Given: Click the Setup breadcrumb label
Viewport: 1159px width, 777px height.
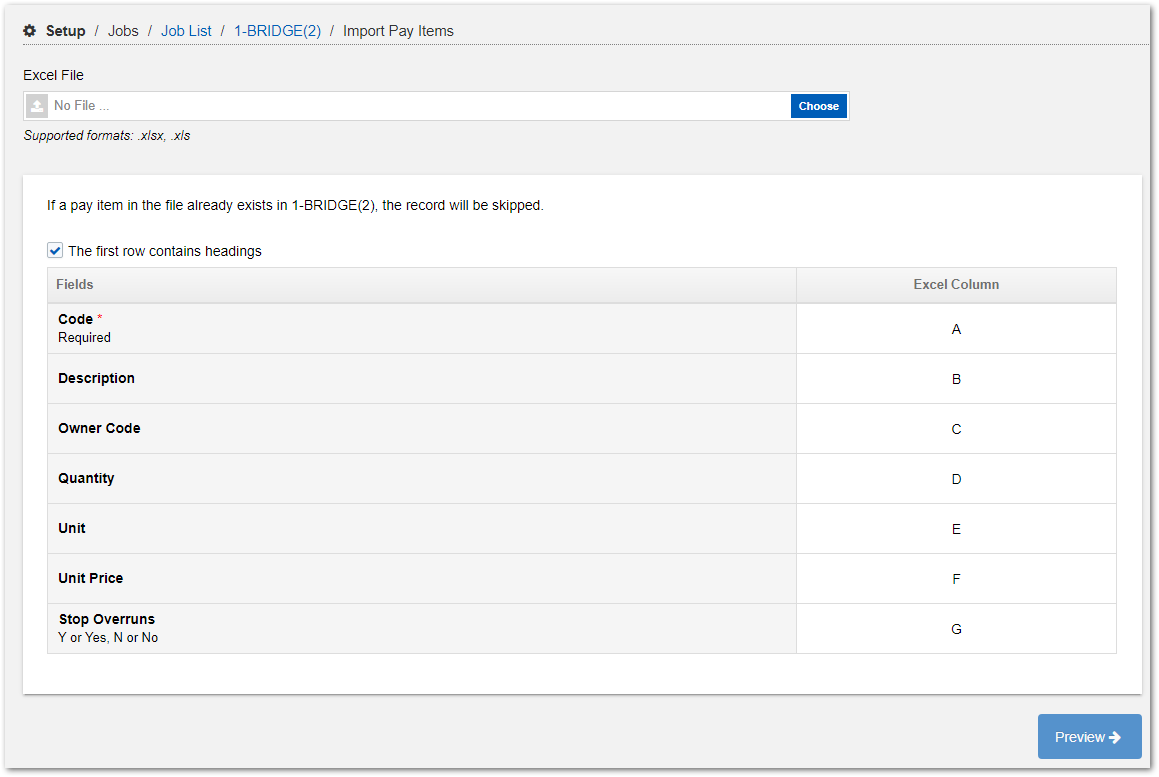Looking at the screenshot, I should click(x=63, y=31).
